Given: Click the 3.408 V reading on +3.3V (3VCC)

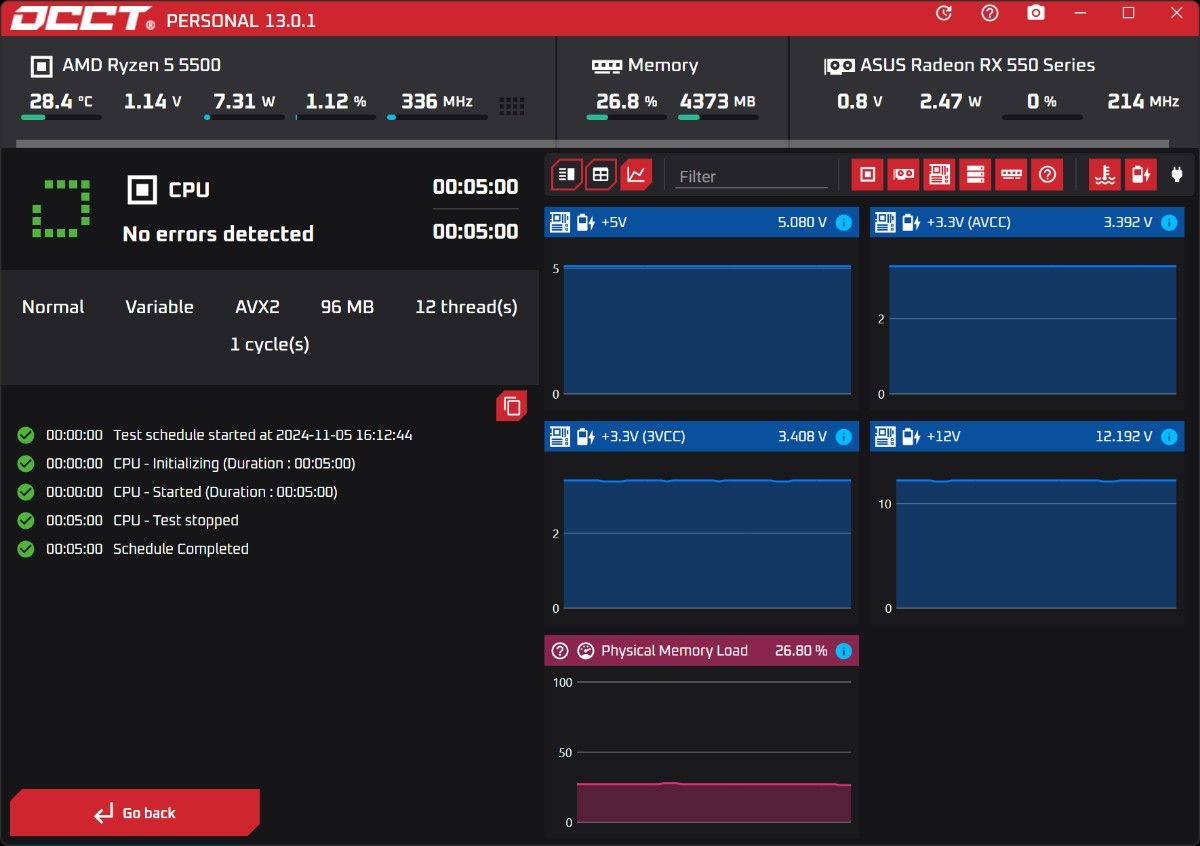Looking at the screenshot, I should tap(802, 436).
